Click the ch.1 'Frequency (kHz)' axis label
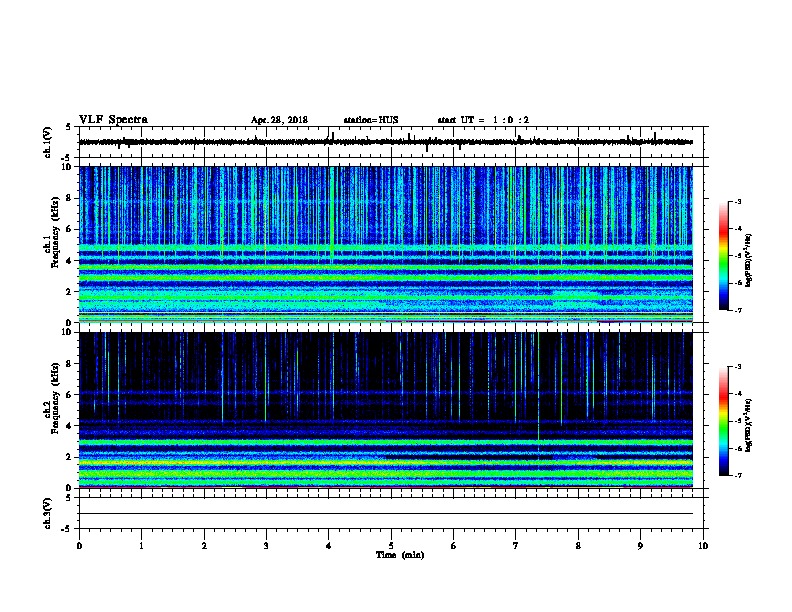 pyautogui.click(x=55, y=233)
